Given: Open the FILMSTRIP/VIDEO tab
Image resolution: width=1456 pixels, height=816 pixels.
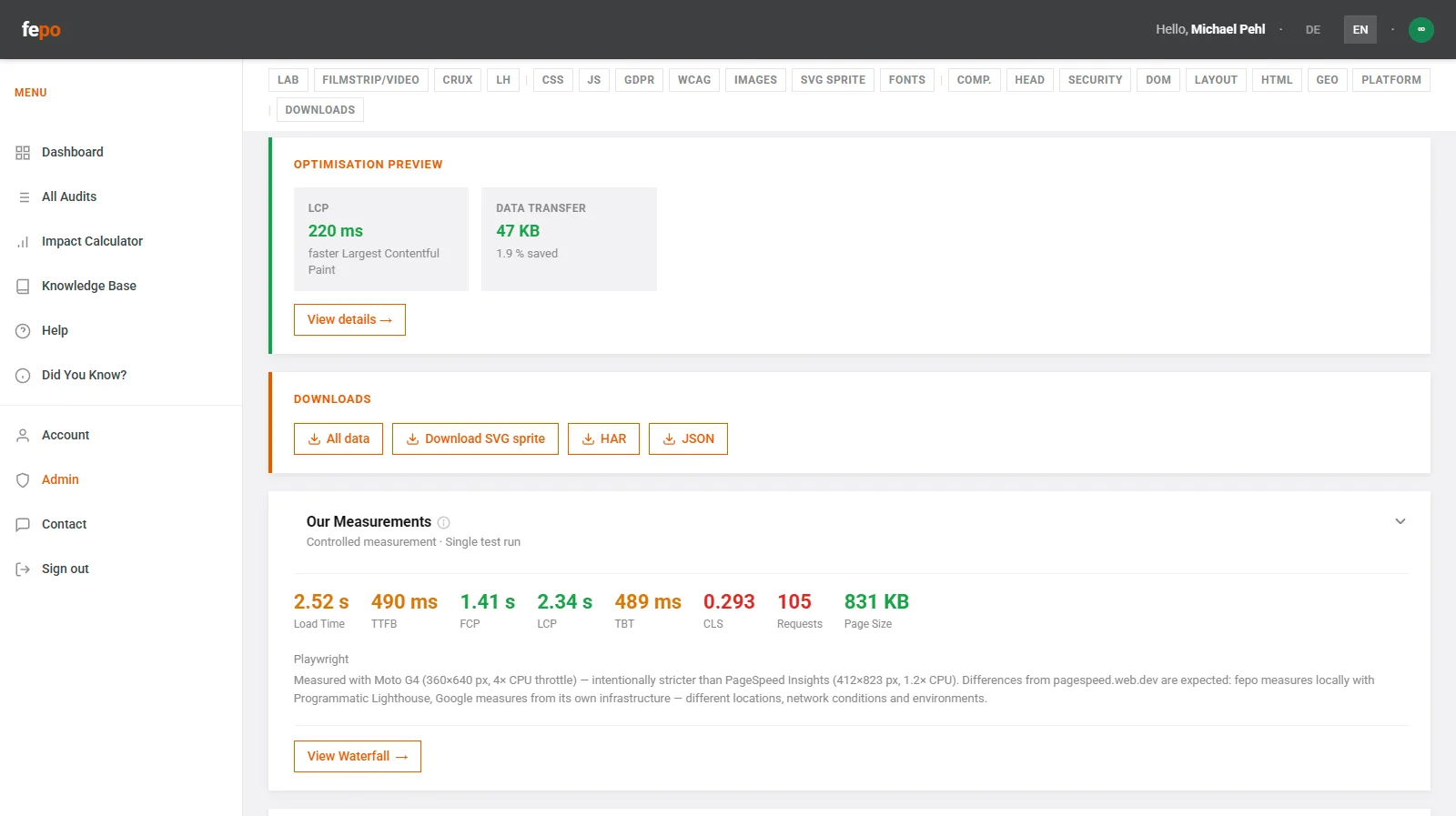Looking at the screenshot, I should (x=370, y=80).
